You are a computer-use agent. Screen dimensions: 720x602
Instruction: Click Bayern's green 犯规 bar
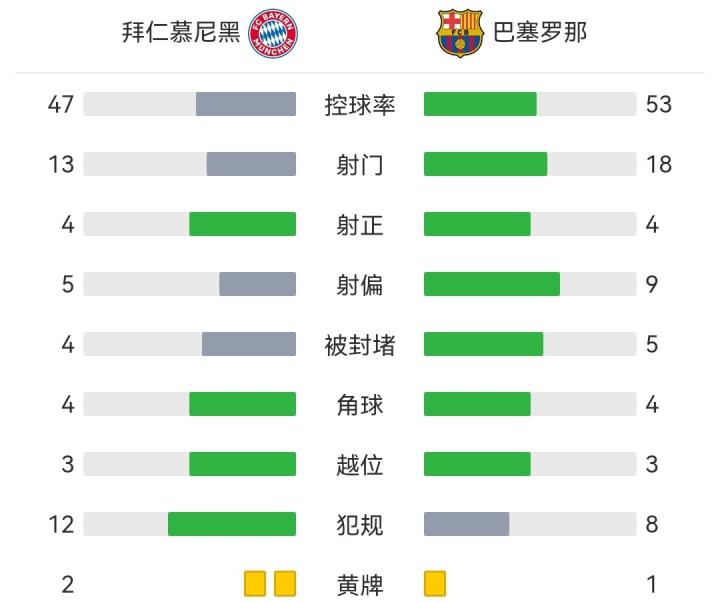coord(232,524)
